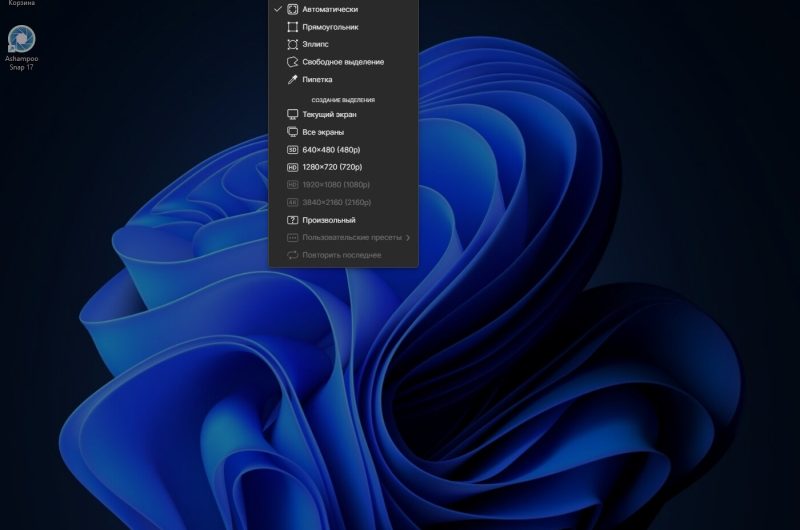Click the repeat icon beside Повторить последнее

click(292, 255)
